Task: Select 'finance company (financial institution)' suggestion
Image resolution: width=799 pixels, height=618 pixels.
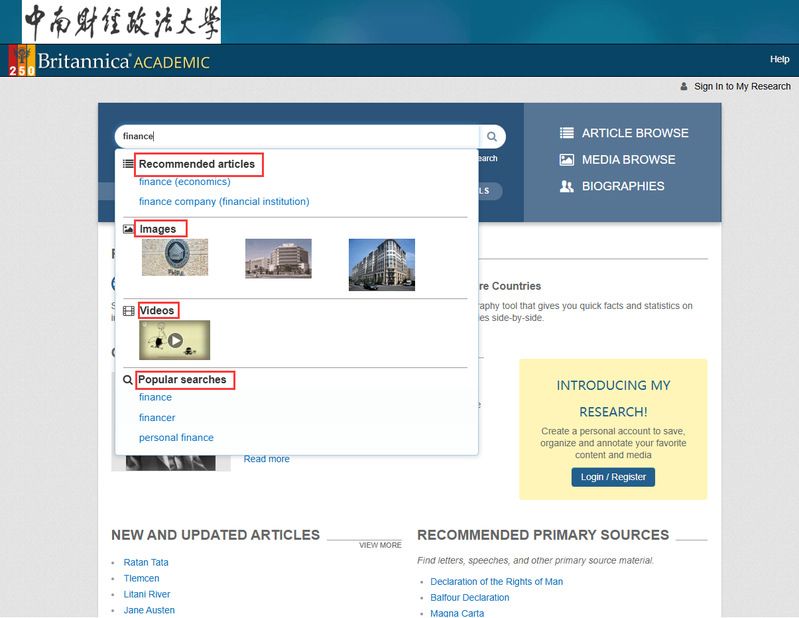Action: click(224, 202)
